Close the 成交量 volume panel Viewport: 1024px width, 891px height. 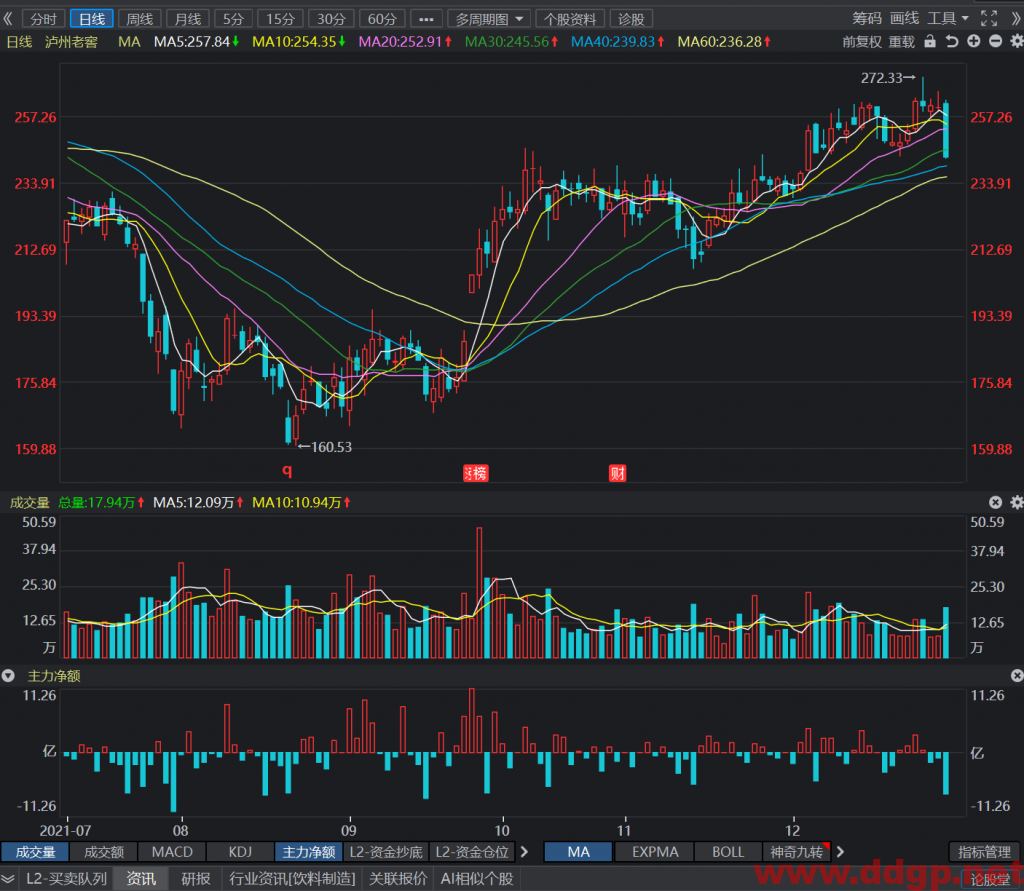pyautogui.click(x=995, y=502)
